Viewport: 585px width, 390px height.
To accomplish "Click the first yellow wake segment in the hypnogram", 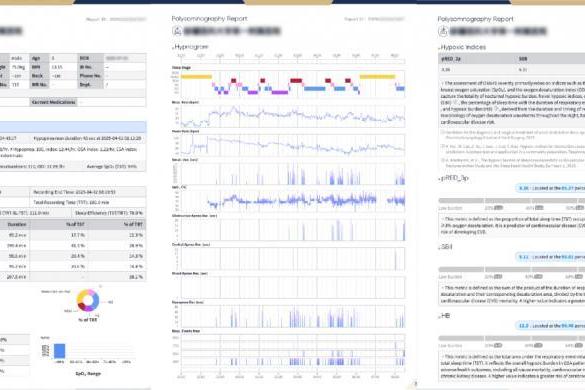I will [x=197, y=77].
